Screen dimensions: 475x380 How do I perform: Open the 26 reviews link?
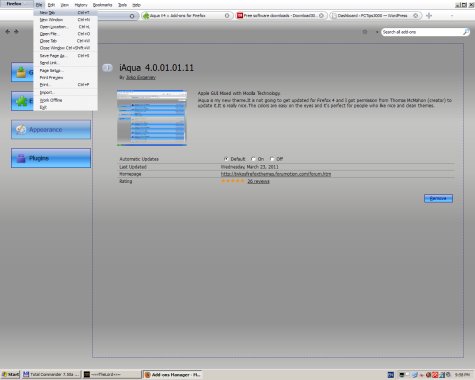click(258, 181)
